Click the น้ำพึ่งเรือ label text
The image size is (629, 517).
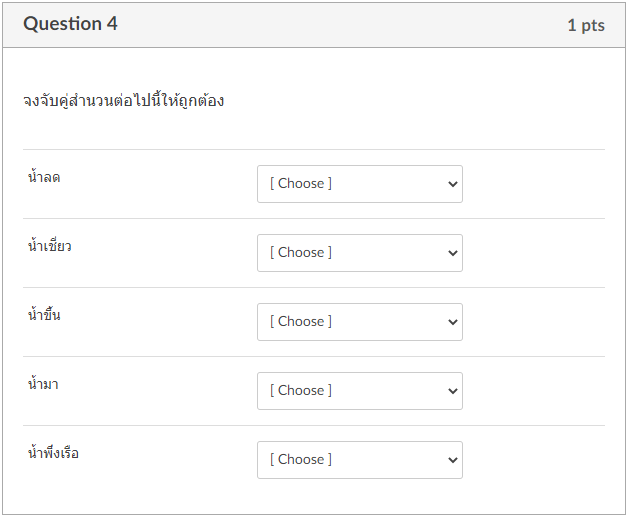point(53,453)
